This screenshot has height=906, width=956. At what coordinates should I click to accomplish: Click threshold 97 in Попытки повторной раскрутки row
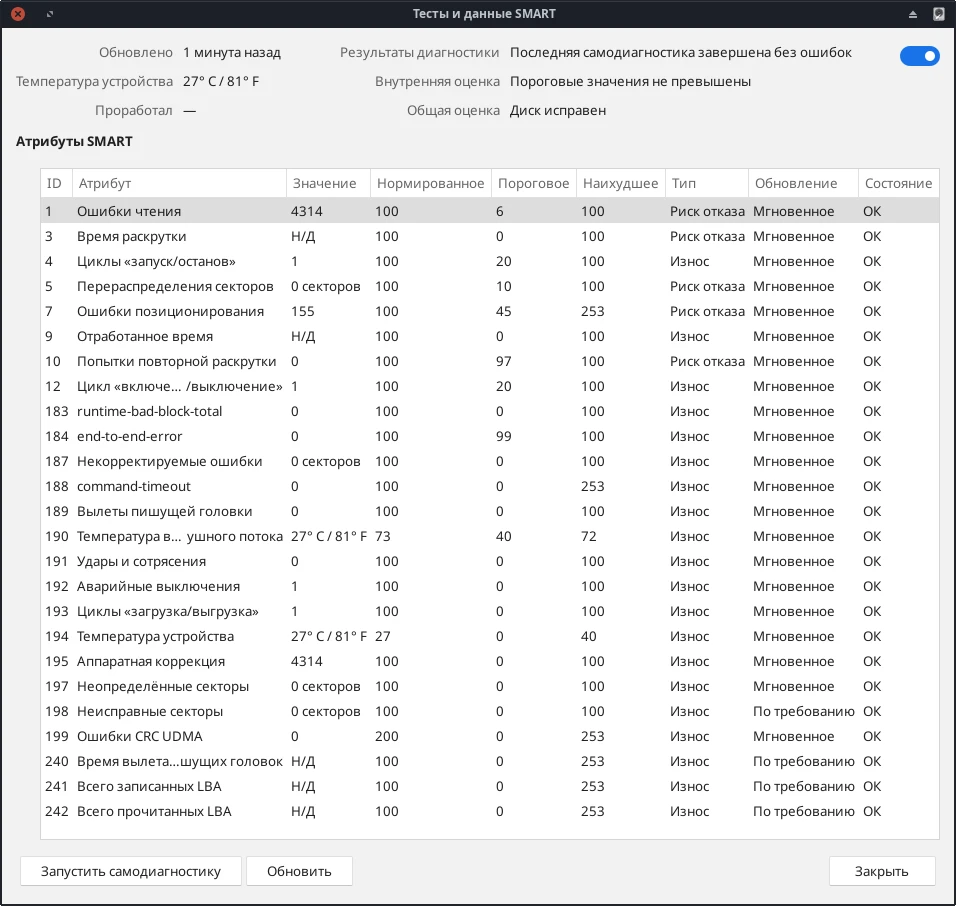click(x=504, y=361)
